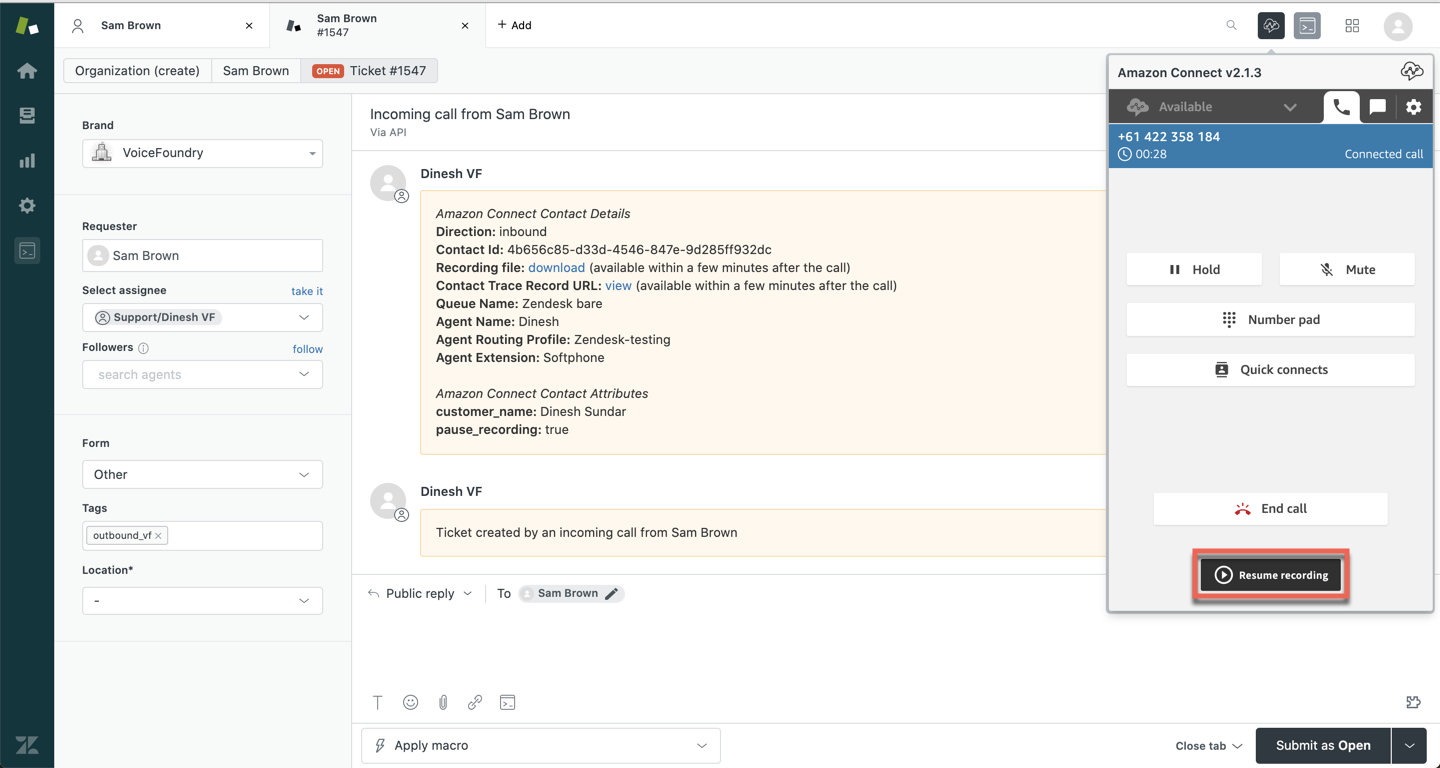
Task: Open the Reporting bar chart icon
Action: tap(27, 161)
